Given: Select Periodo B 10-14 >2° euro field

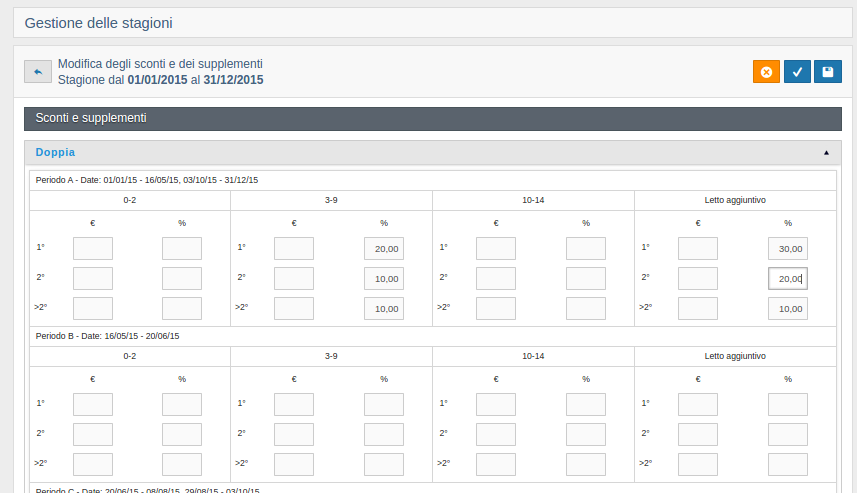Looking at the screenshot, I should [x=496, y=464].
